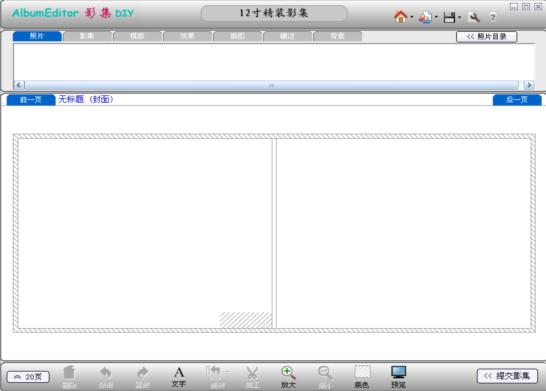The height and width of the screenshot is (391, 546).
Task: Select the 照片 photos tab
Action: pos(37,36)
